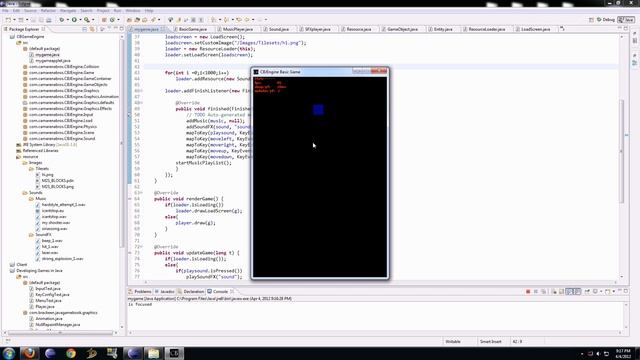640x360 pixels.
Task: Toggle Show Console on standard out change
Action: click(x=569, y=291)
